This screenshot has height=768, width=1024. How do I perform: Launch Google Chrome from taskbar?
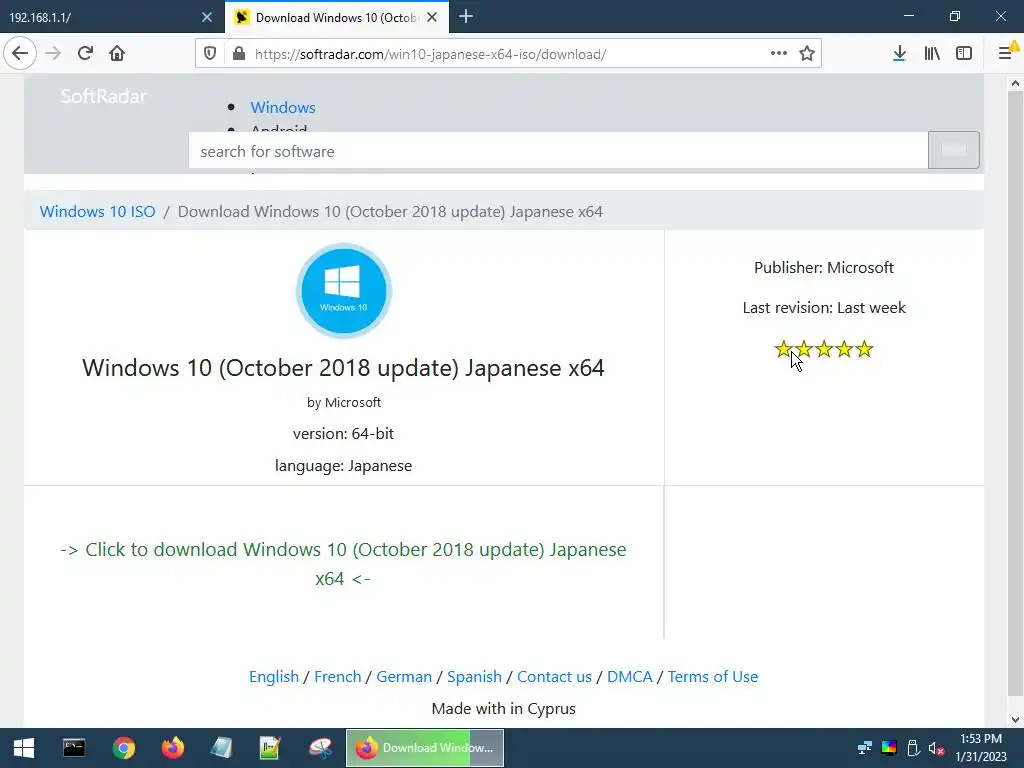coord(123,748)
